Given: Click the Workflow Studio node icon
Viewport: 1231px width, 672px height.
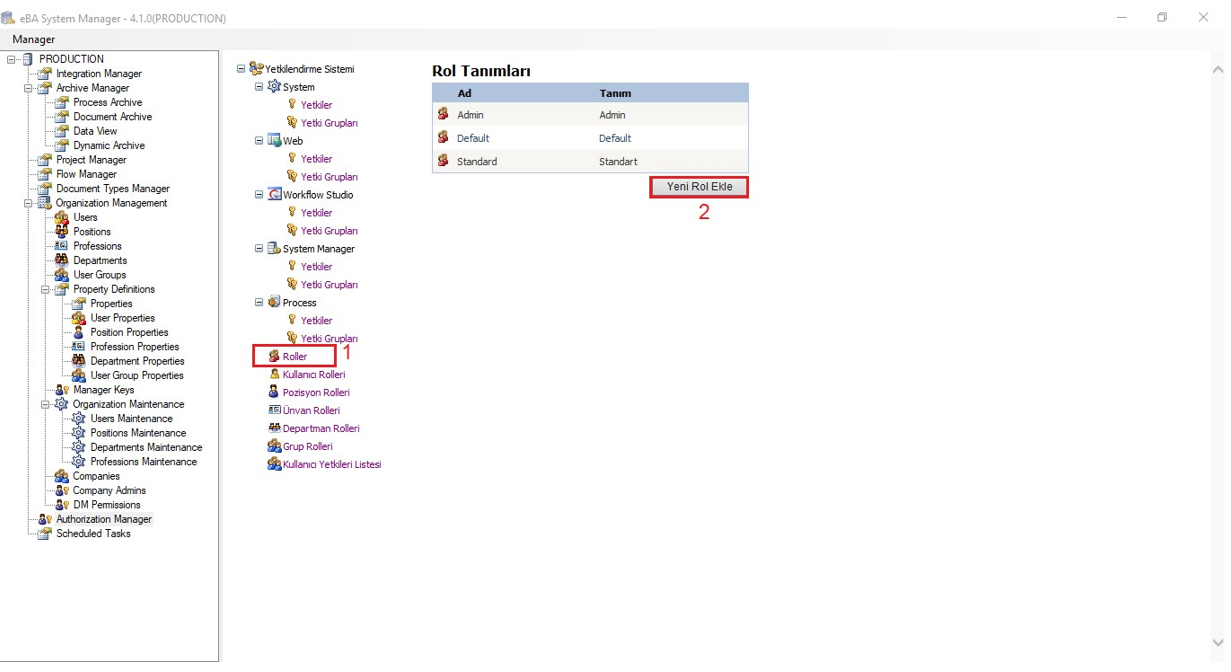Looking at the screenshot, I should pyautogui.click(x=274, y=195).
